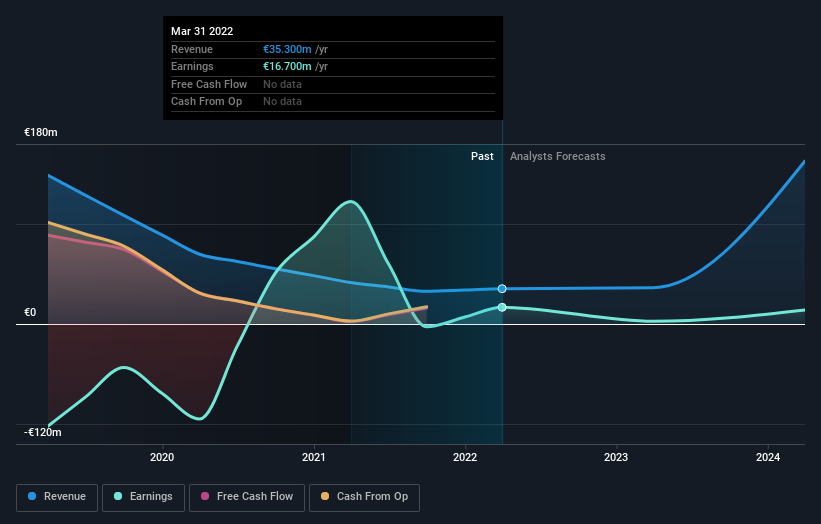Image resolution: width=821 pixels, height=524 pixels.
Task: Click the Past label on the chart
Action: (482, 156)
